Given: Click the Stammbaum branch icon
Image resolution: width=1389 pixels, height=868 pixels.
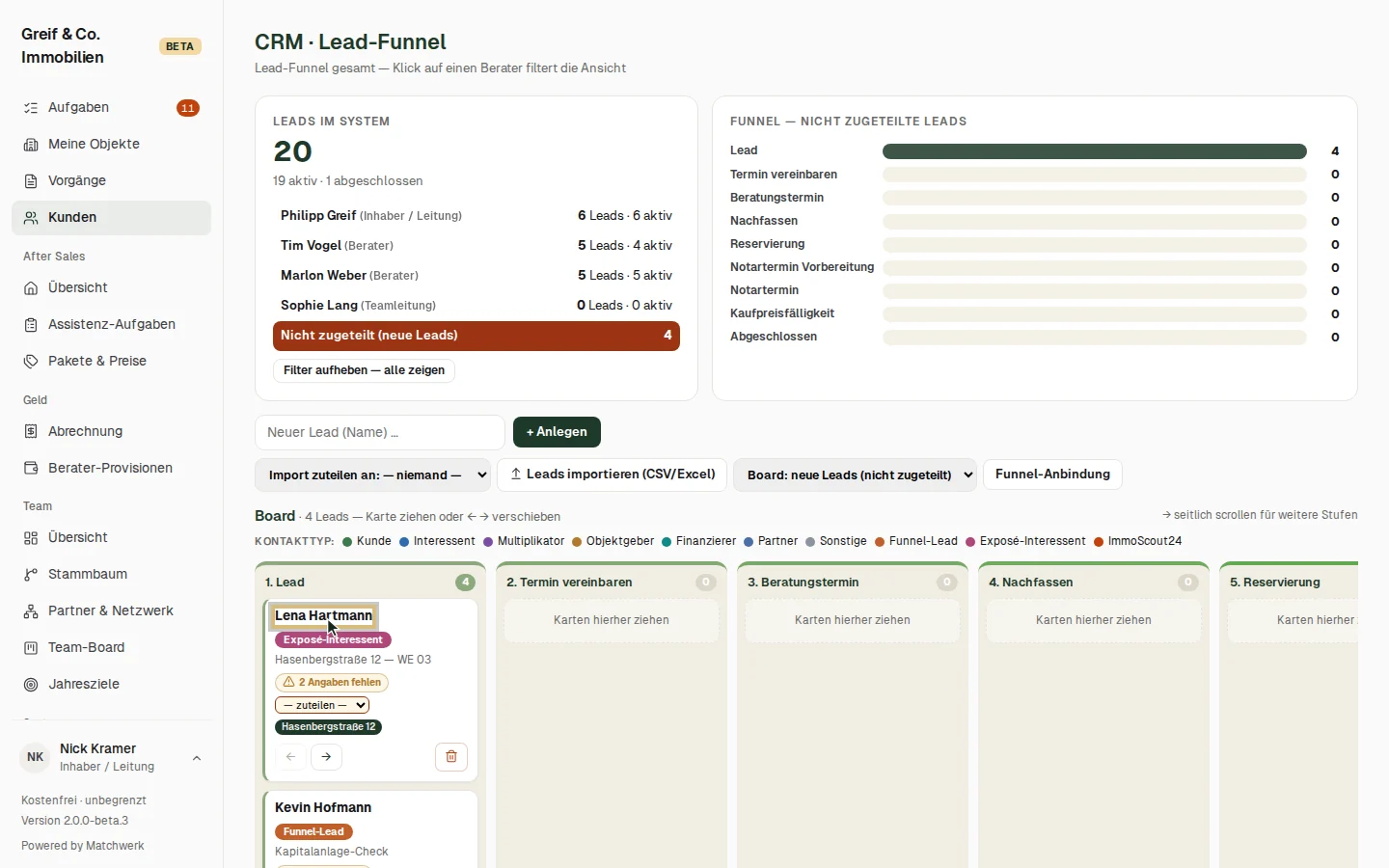Looking at the screenshot, I should tap(31, 575).
